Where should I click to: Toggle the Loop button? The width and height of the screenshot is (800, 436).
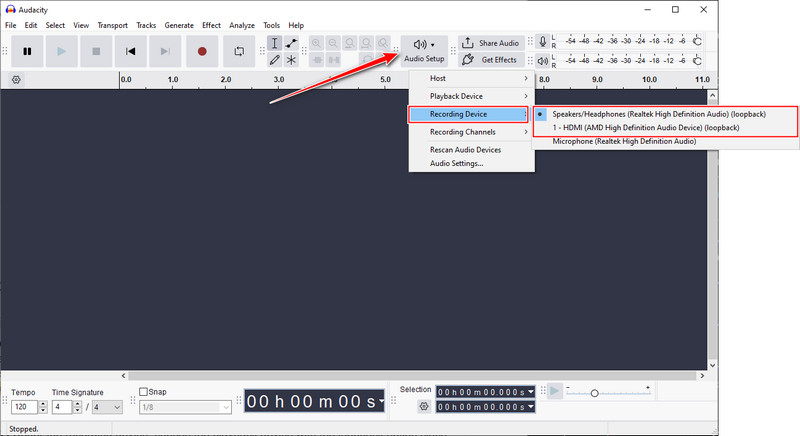(239, 51)
